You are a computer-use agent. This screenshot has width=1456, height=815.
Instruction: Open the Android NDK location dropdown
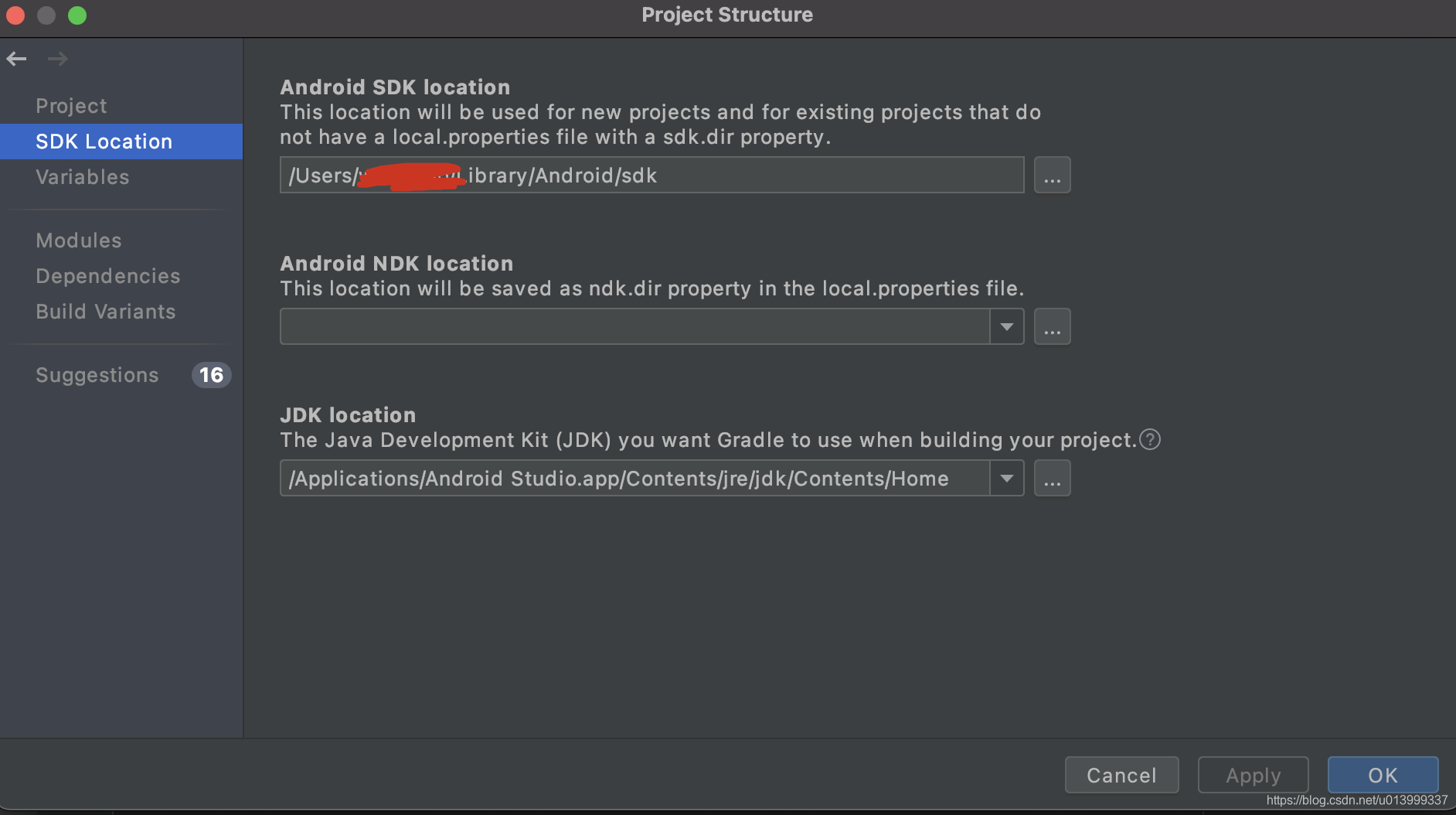(x=1006, y=326)
